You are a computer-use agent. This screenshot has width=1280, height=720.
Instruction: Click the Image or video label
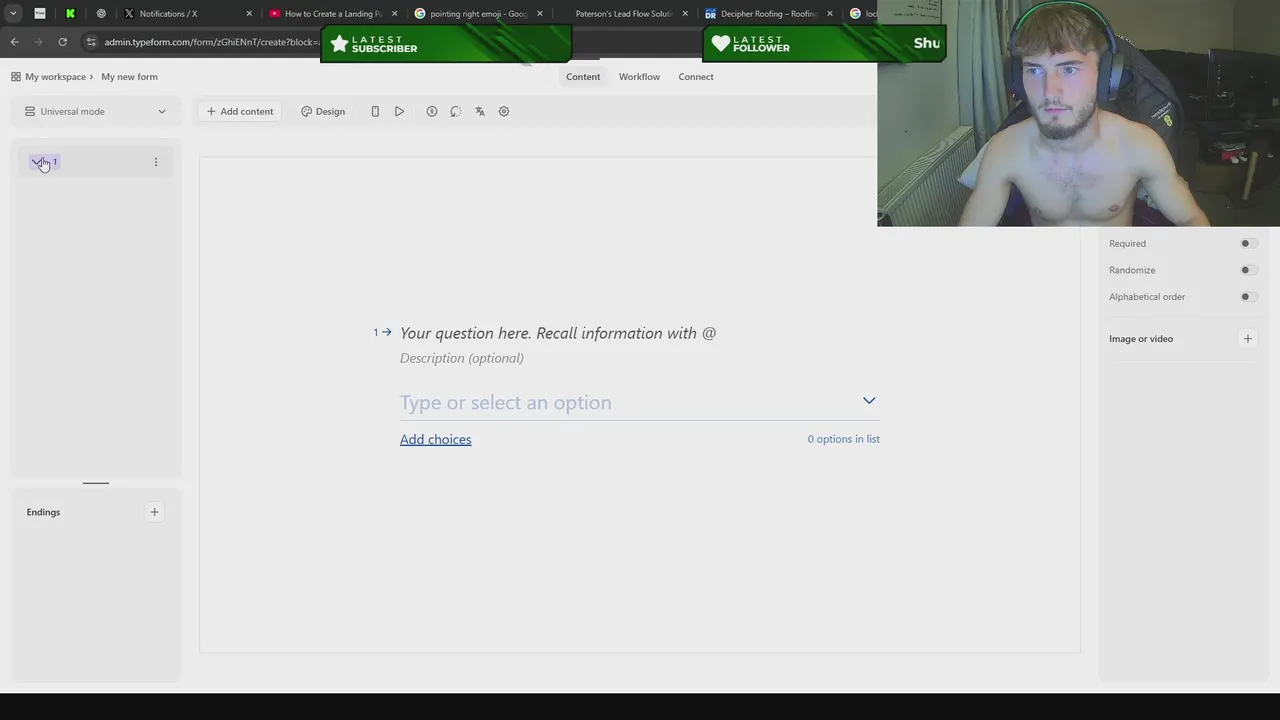[1141, 339]
